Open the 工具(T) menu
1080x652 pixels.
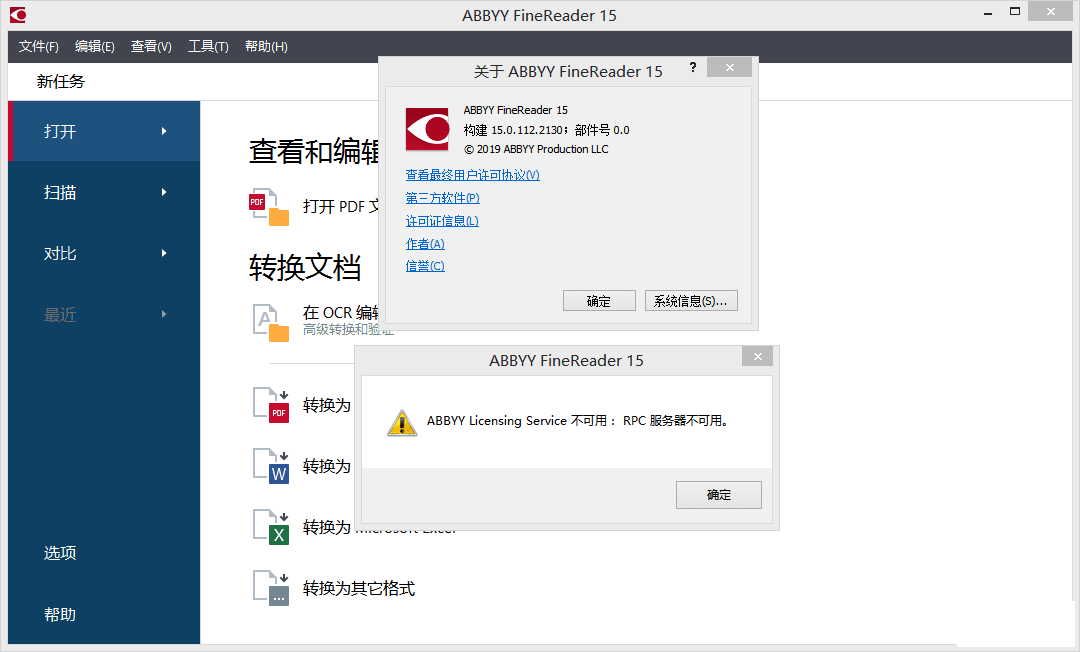click(208, 46)
